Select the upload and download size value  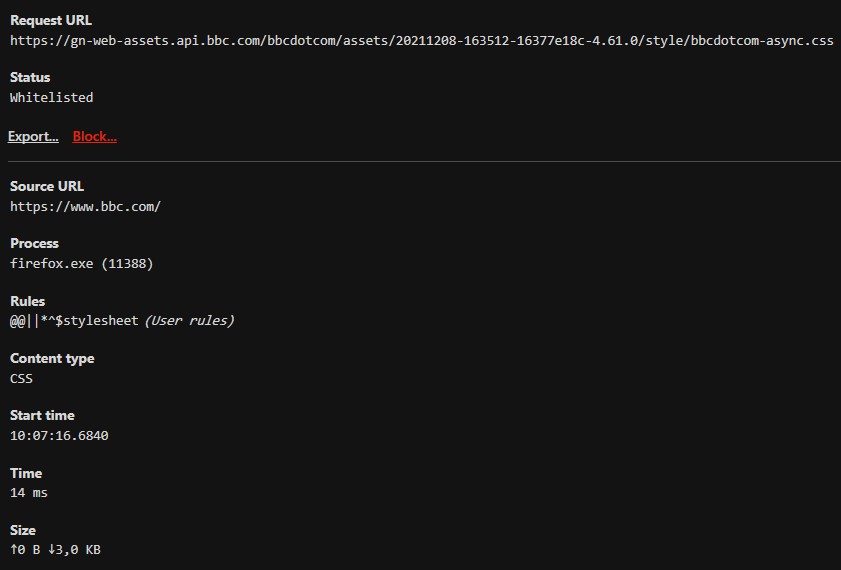(x=55, y=550)
